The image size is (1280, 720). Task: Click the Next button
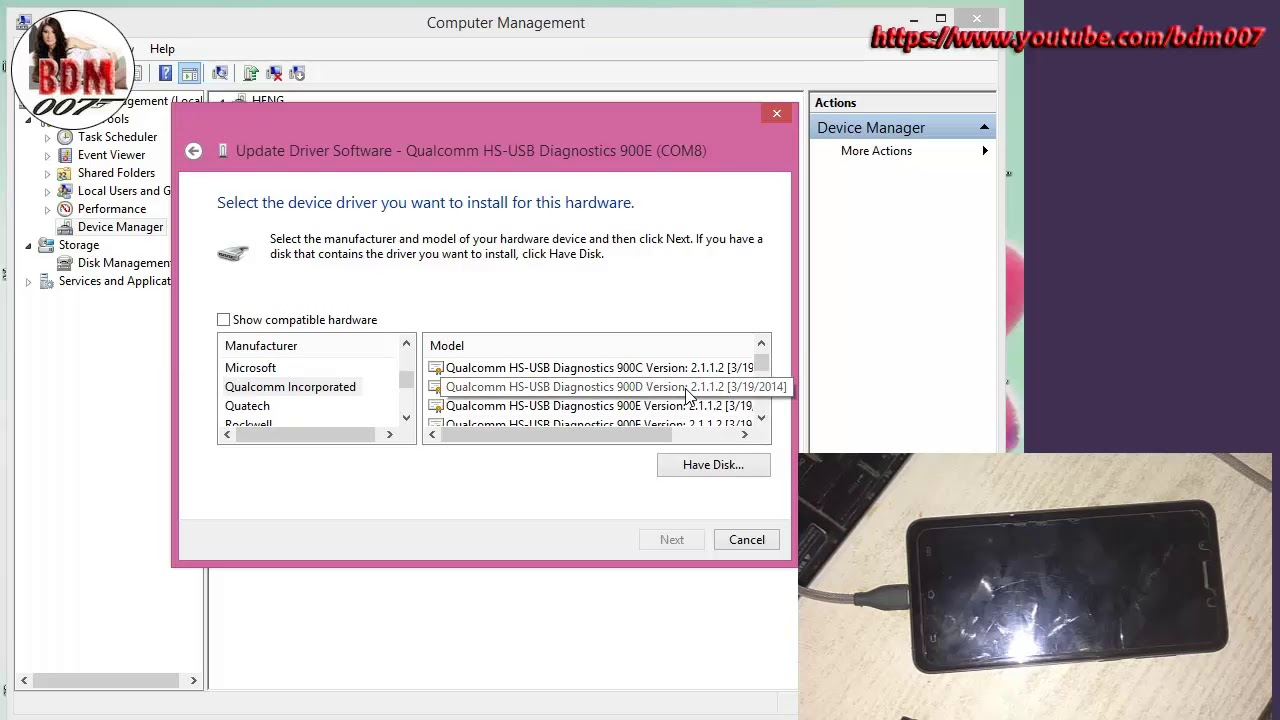coord(672,540)
